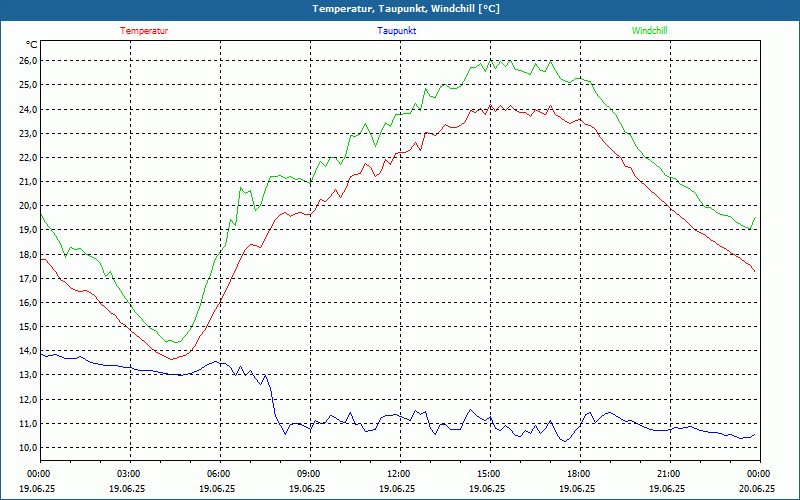Click the '21:00' time axis label
This screenshot has height=500, width=800.
click(668, 474)
